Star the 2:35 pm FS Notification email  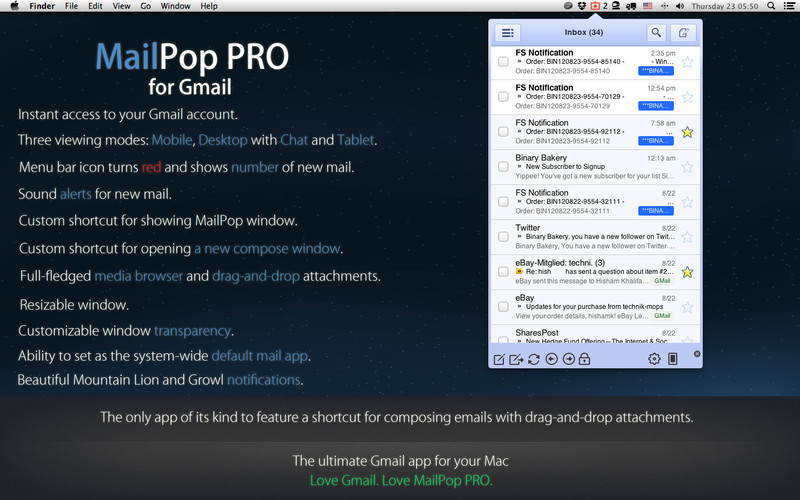pos(687,62)
